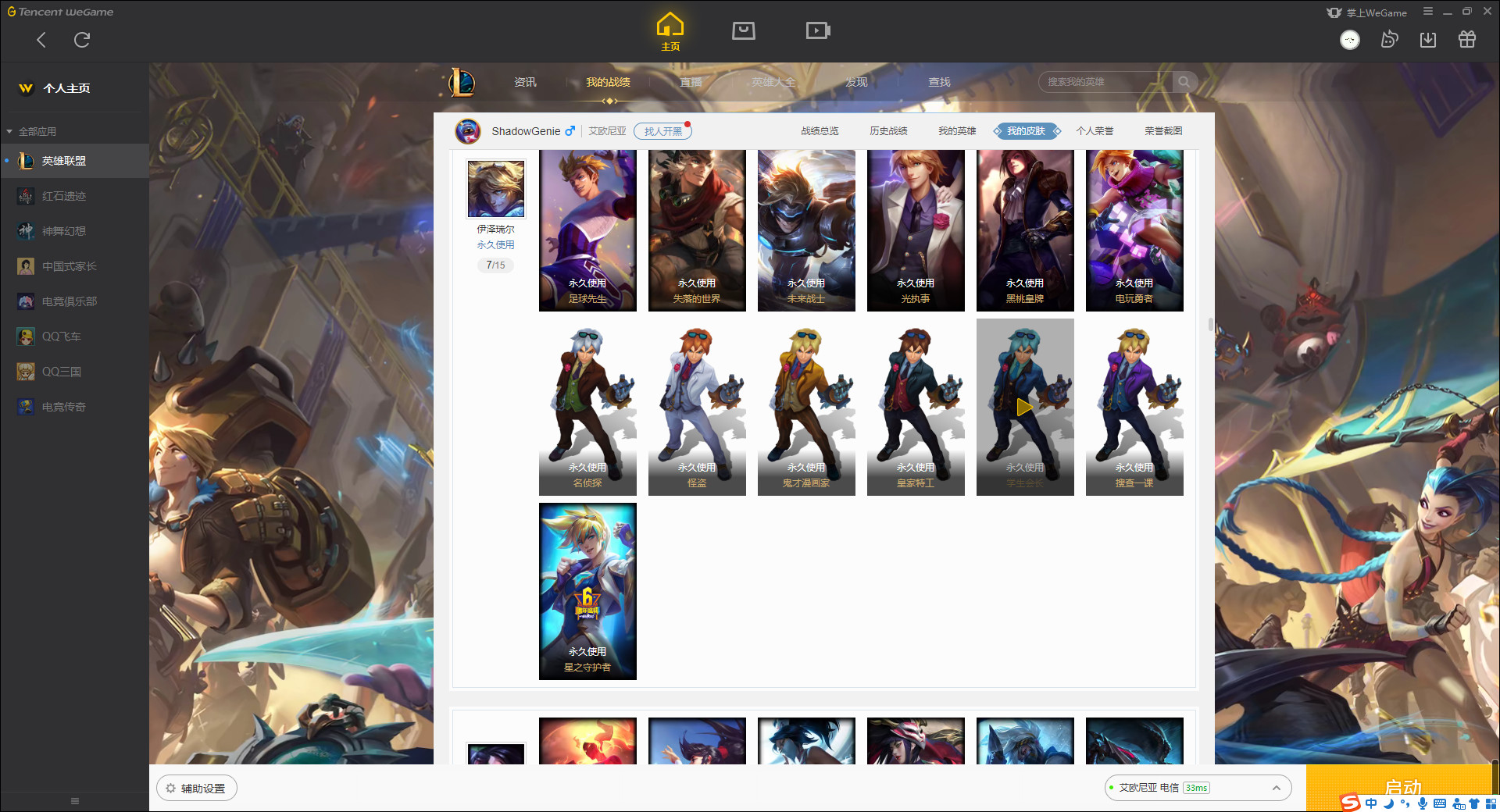Image resolution: width=1500 pixels, height=812 pixels.
Task: Click the 艾欧尼亚 server label beside username
Action: pos(607,131)
